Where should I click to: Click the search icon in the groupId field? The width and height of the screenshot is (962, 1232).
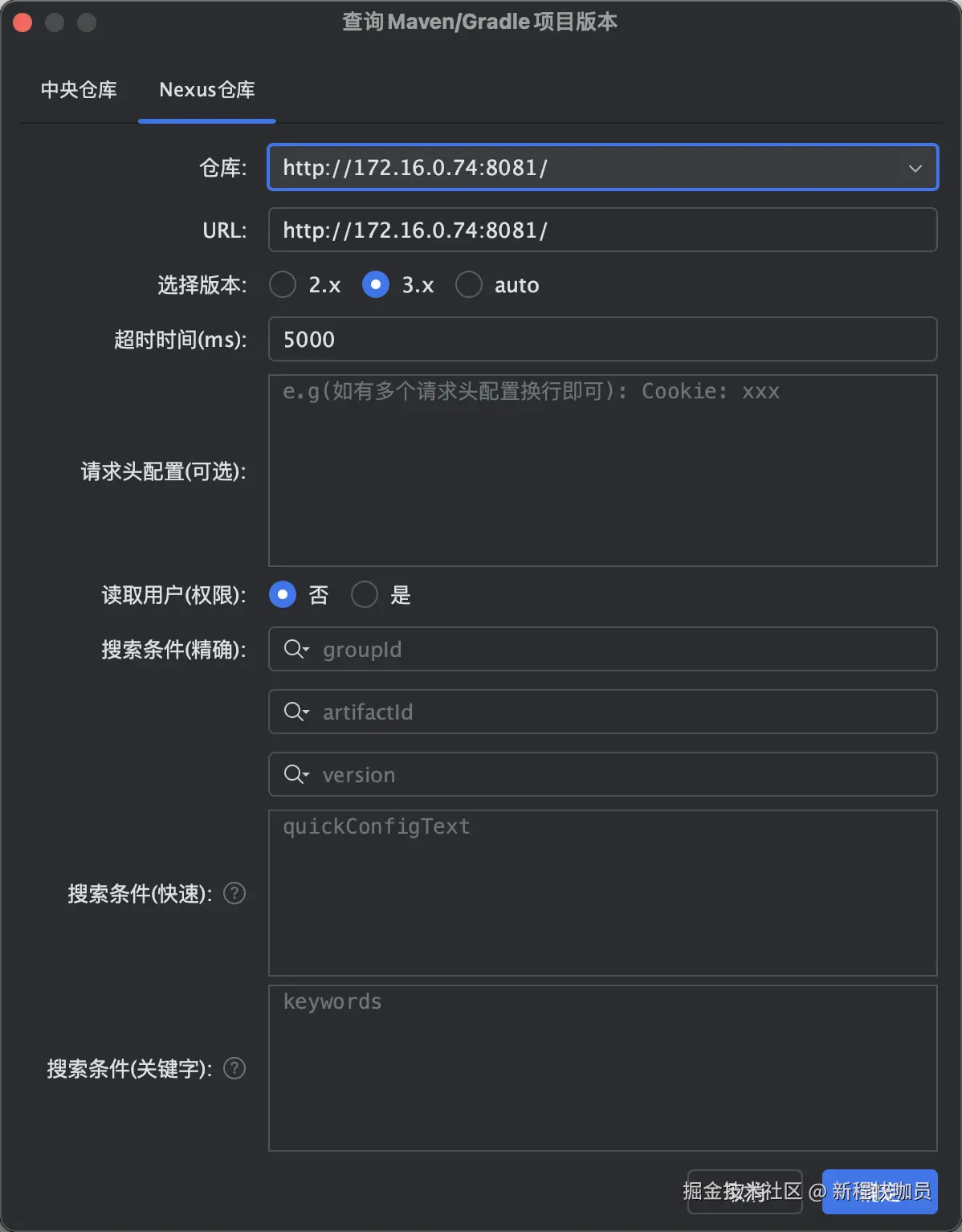(x=293, y=649)
